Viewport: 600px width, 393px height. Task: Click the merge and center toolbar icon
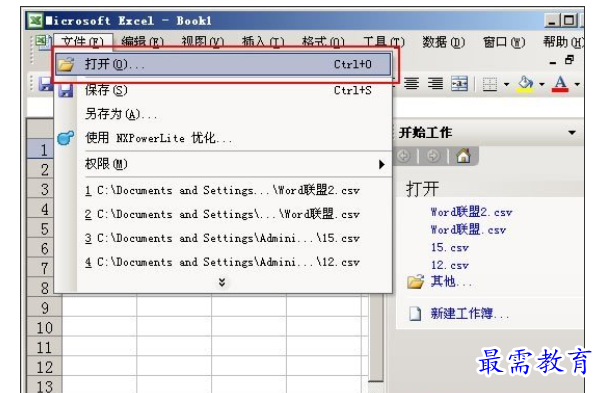[459, 83]
